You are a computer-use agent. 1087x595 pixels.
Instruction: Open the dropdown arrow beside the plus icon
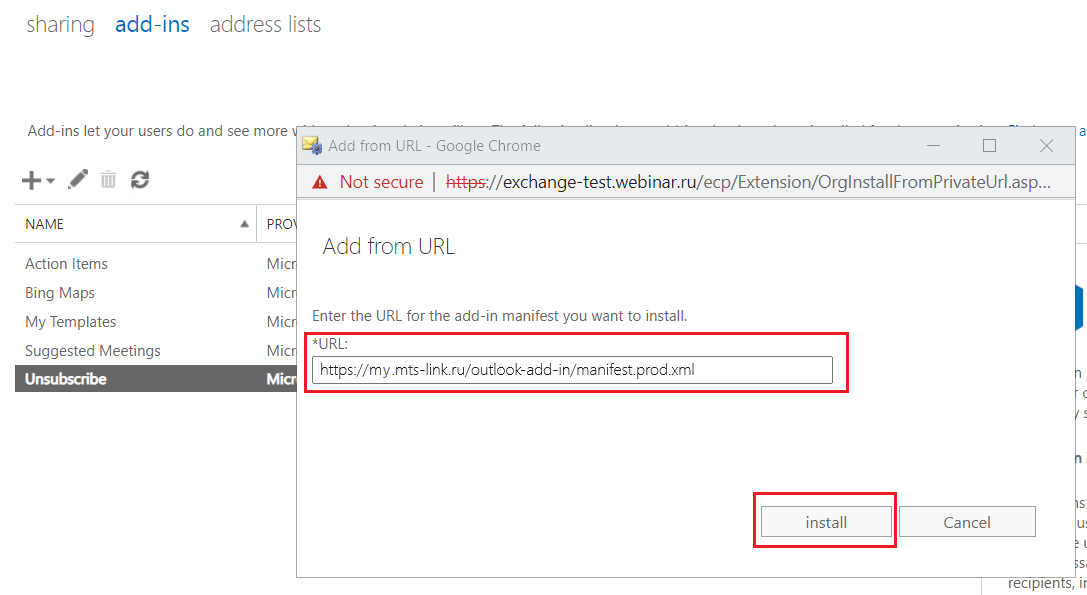(x=51, y=181)
